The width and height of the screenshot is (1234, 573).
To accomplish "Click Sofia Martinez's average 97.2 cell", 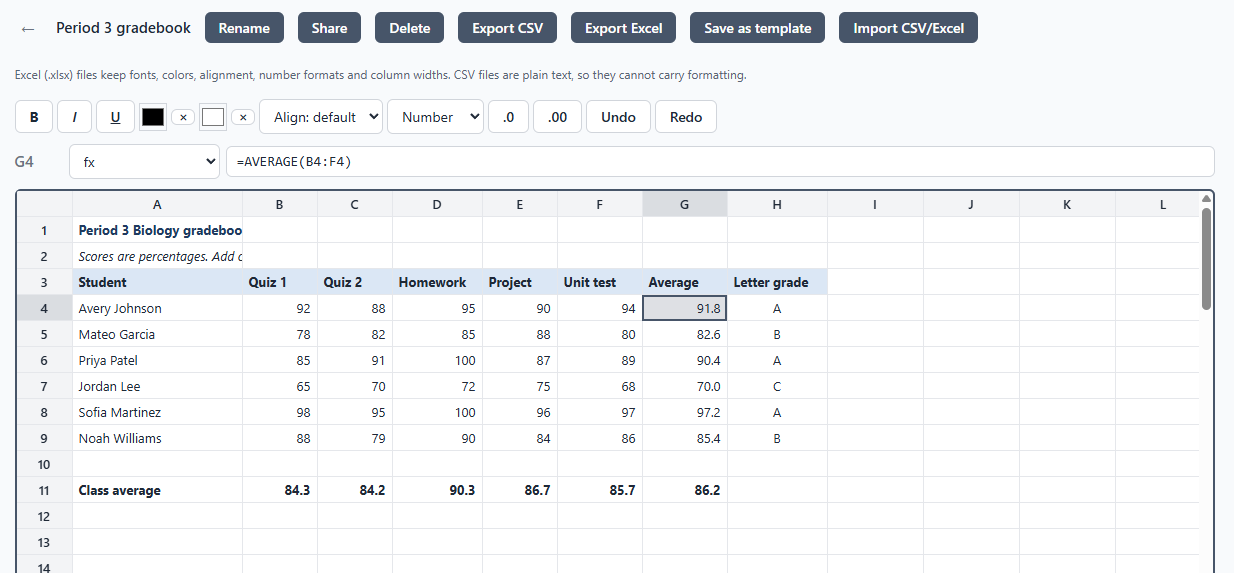I will pos(685,412).
